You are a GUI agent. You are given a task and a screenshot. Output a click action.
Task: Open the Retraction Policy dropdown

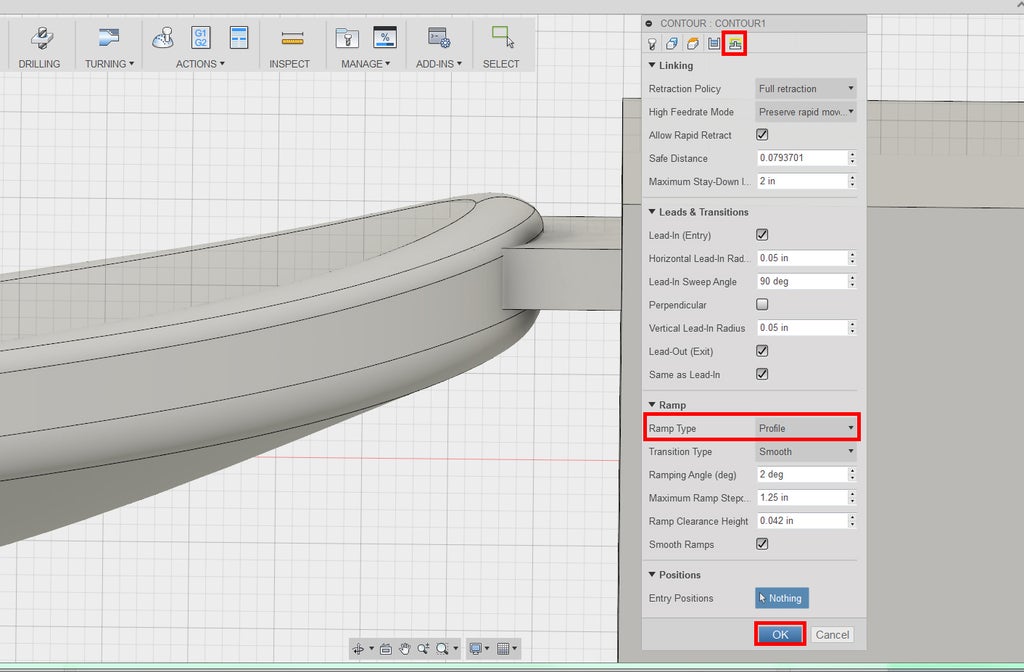tap(806, 89)
